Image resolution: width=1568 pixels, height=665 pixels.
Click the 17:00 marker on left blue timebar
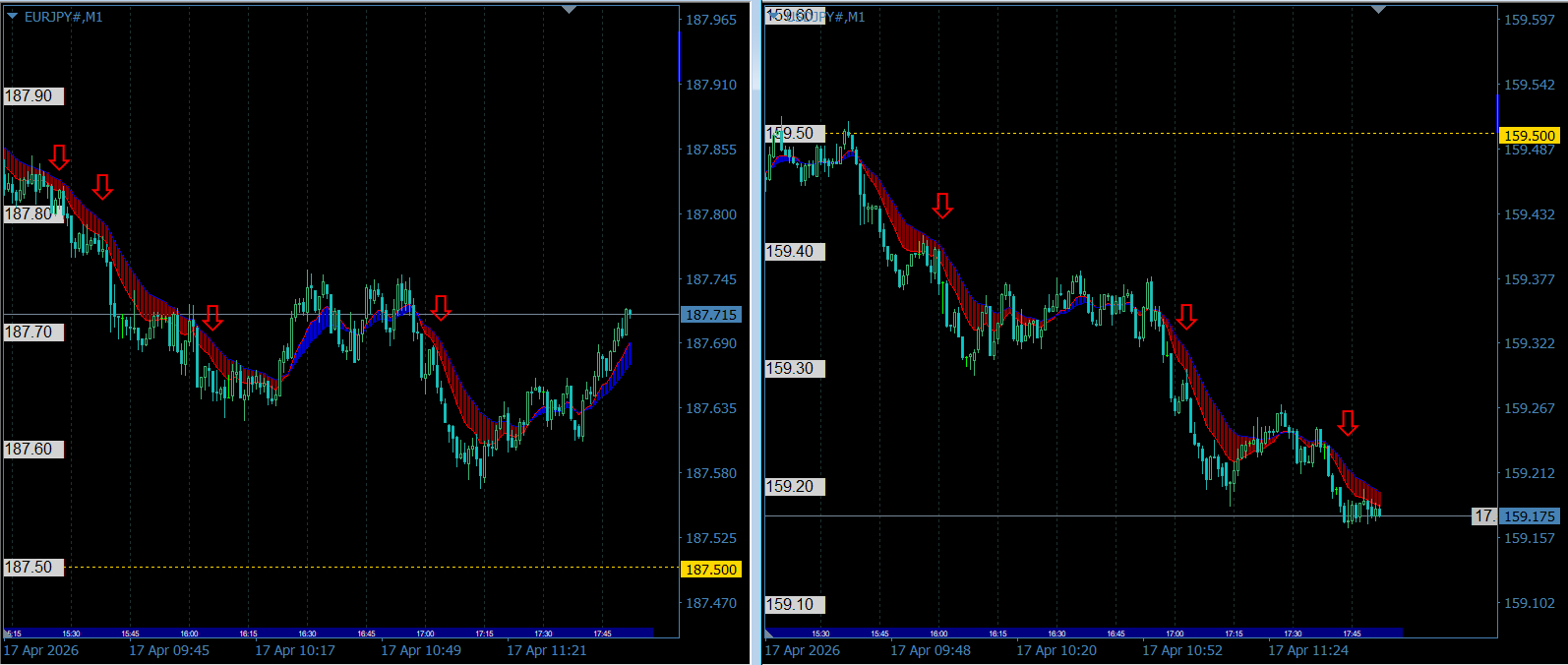click(x=425, y=634)
